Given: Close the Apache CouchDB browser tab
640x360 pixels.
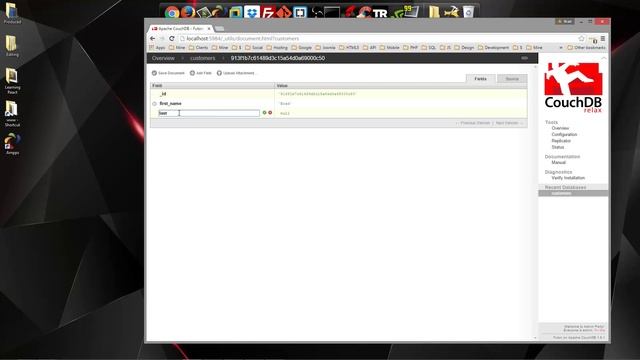Looking at the screenshot, I should (209, 29).
